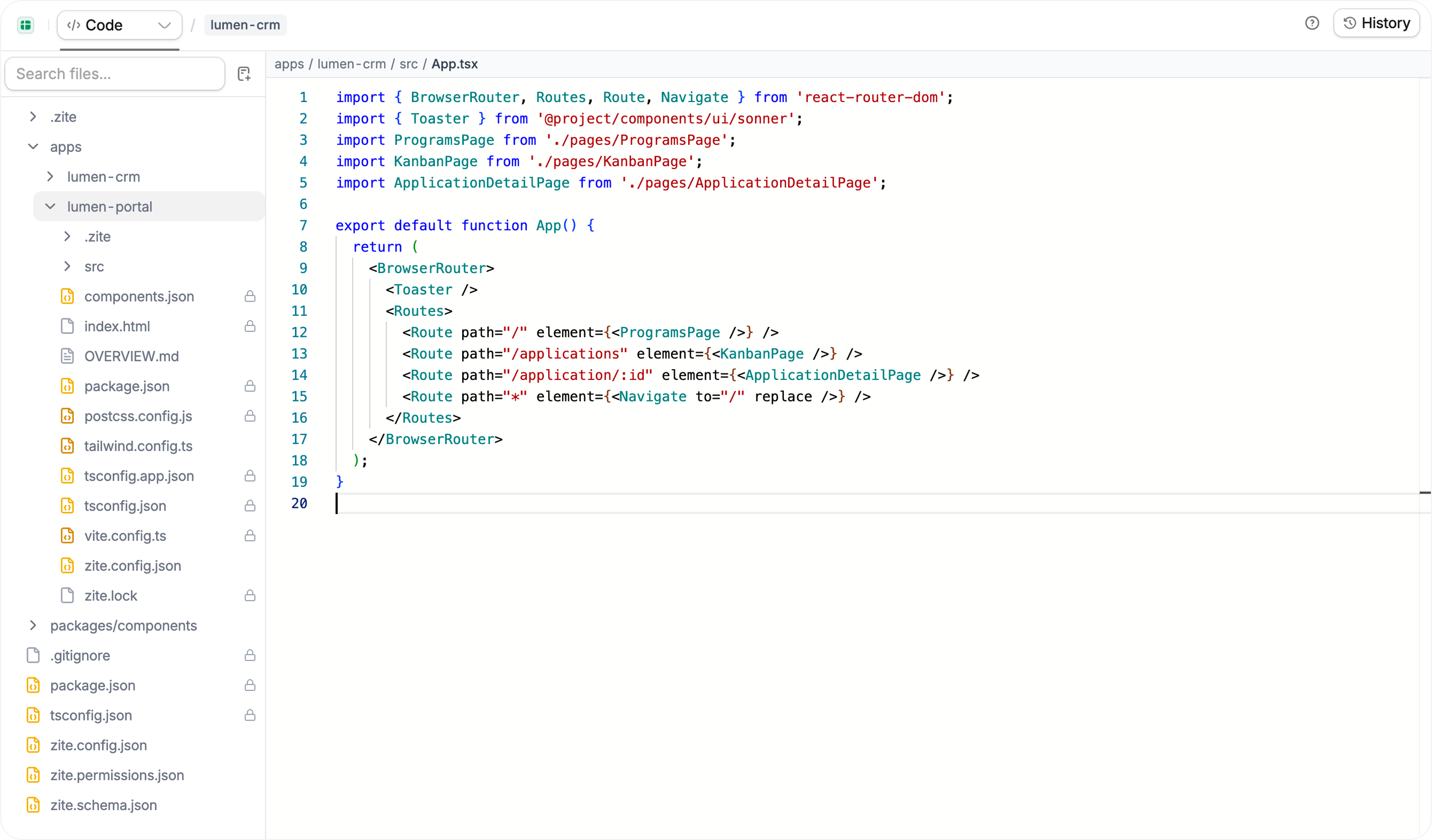
Task: Open the help question mark icon
Action: click(x=1312, y=24)
